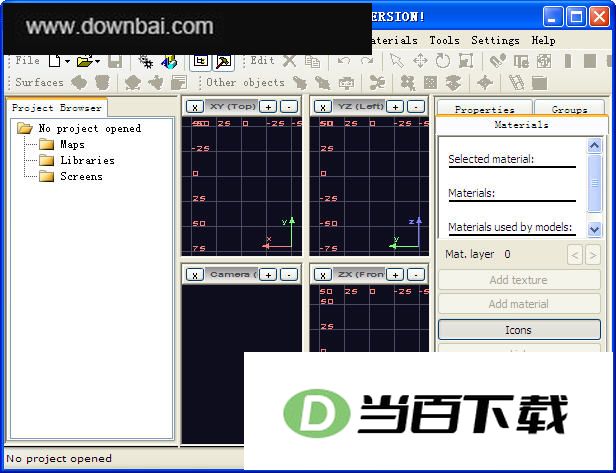Click the last Surfaces toolbar window-stack icon

coord(179,82)
